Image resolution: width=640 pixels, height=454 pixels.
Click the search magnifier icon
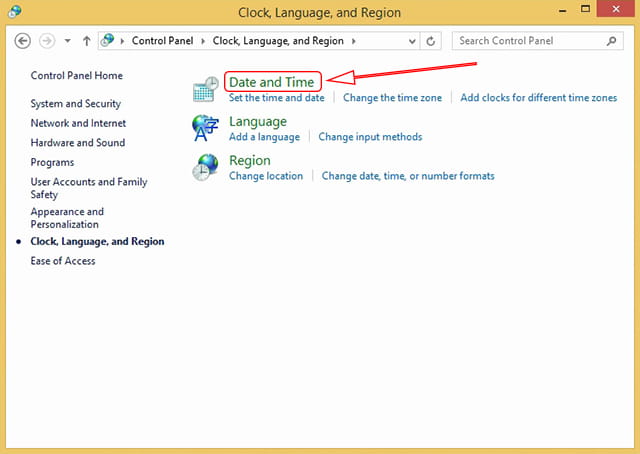click(x=611, y=41)
